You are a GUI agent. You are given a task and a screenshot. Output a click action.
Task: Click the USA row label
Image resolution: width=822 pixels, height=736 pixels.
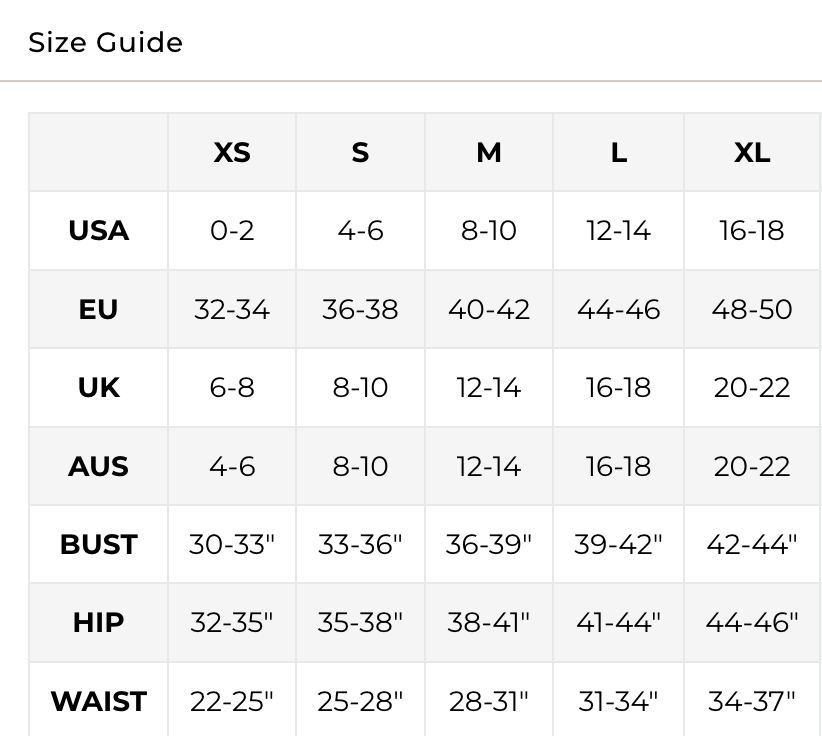tap(98, 231)
